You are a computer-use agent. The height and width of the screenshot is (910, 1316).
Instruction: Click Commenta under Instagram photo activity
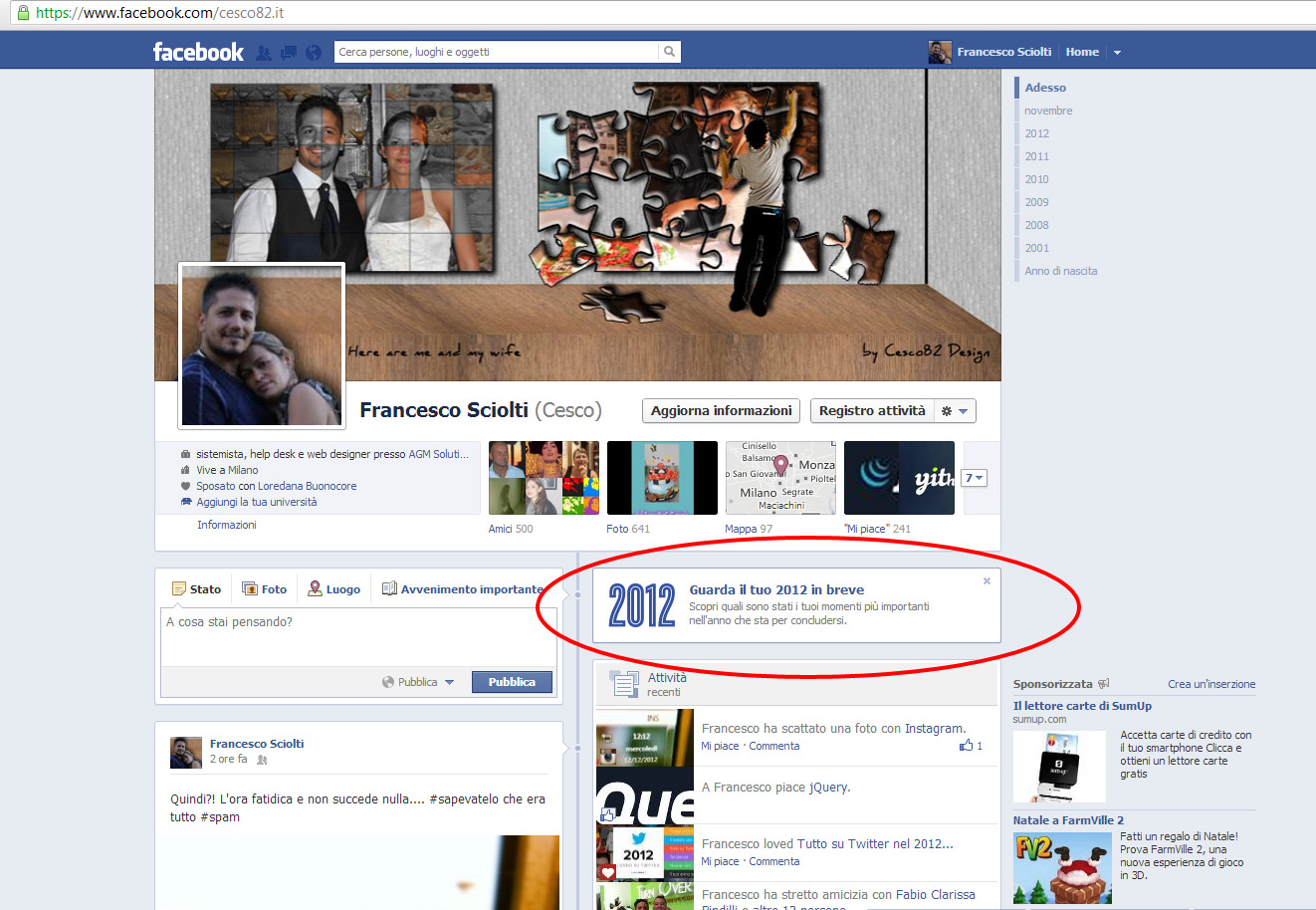coord(774,746)
